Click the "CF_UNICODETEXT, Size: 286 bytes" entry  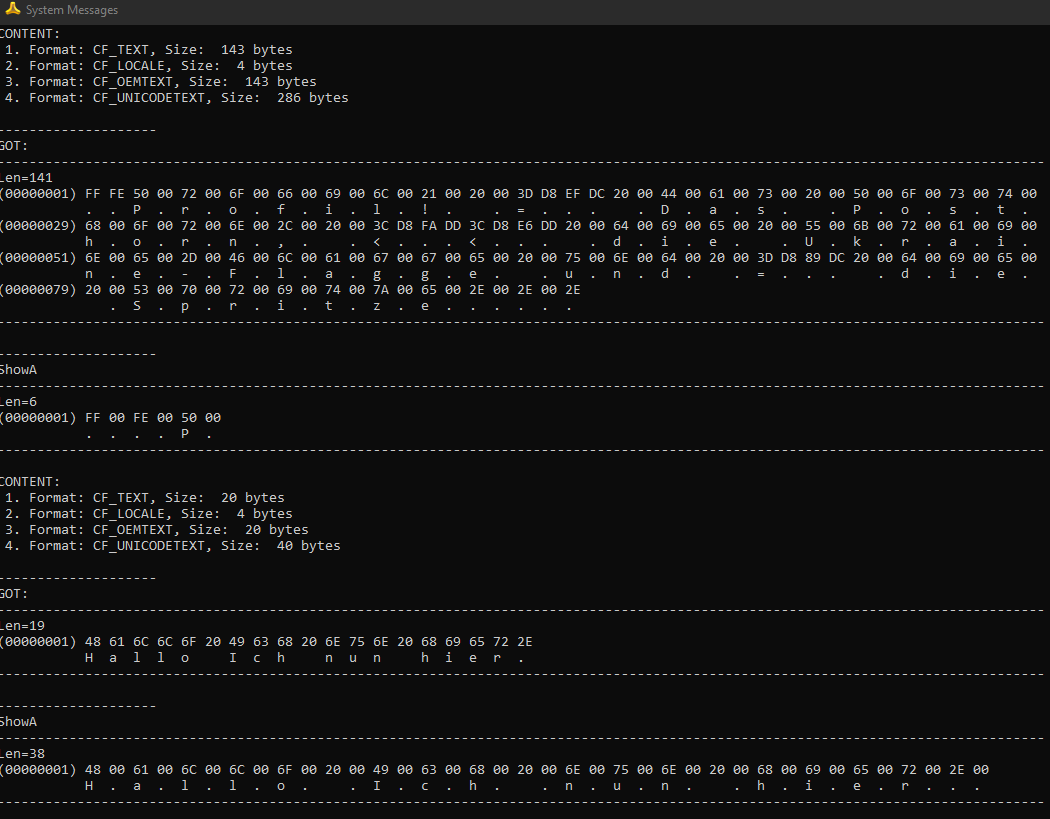[x=188, y=98]
